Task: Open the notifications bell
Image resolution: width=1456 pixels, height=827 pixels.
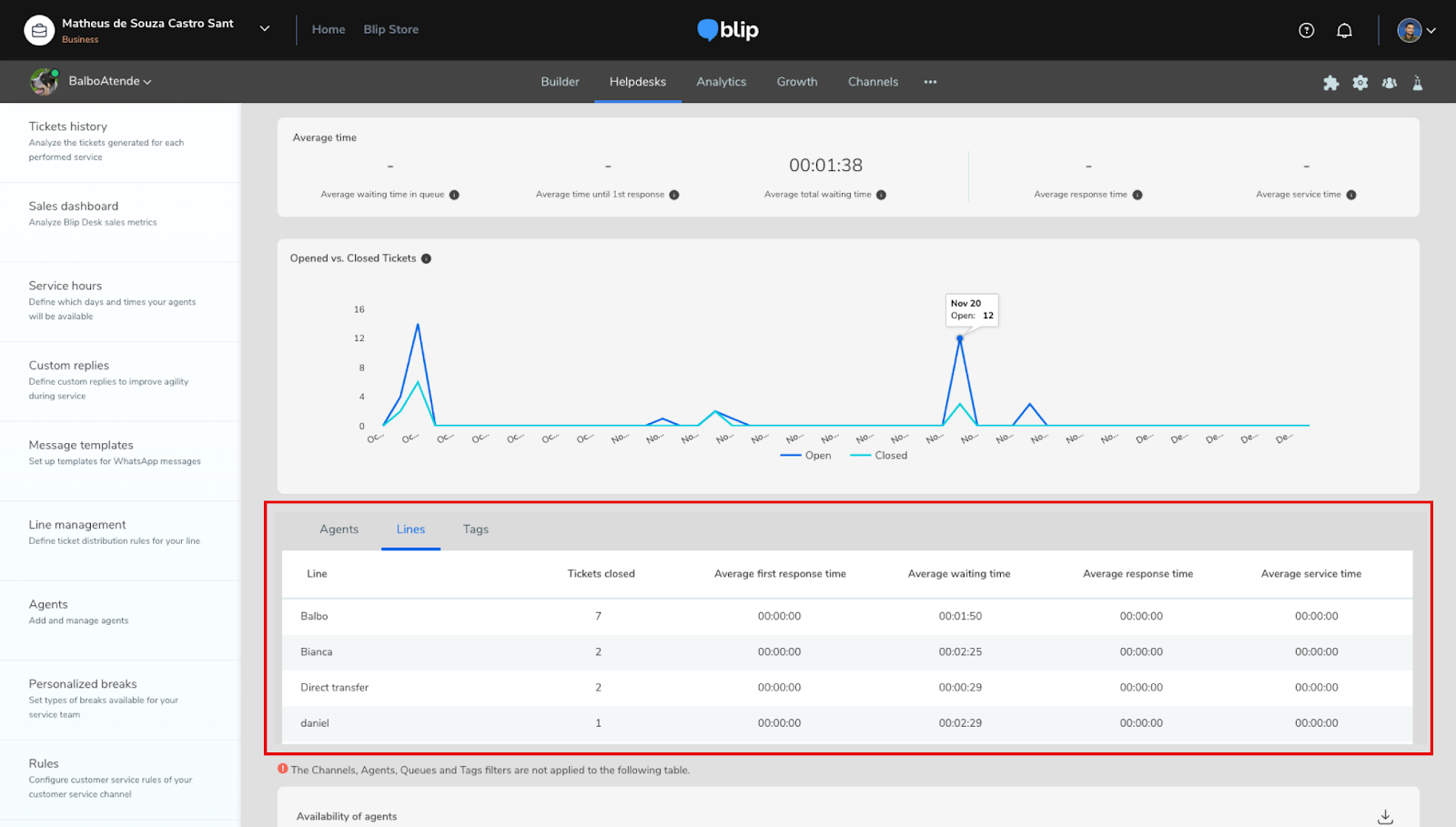Action: point(1344,30)
